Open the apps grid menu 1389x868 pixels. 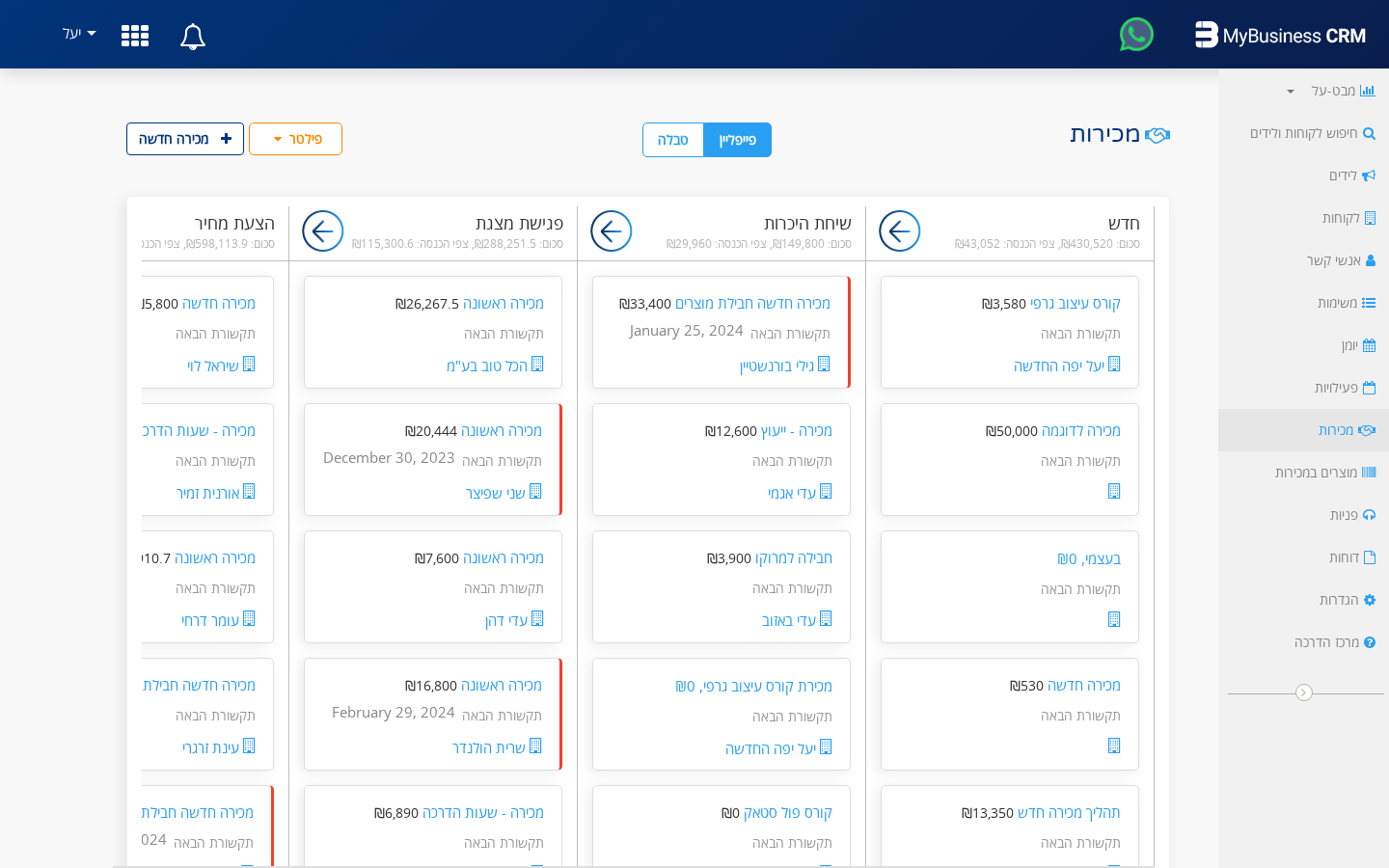(135, 36)
